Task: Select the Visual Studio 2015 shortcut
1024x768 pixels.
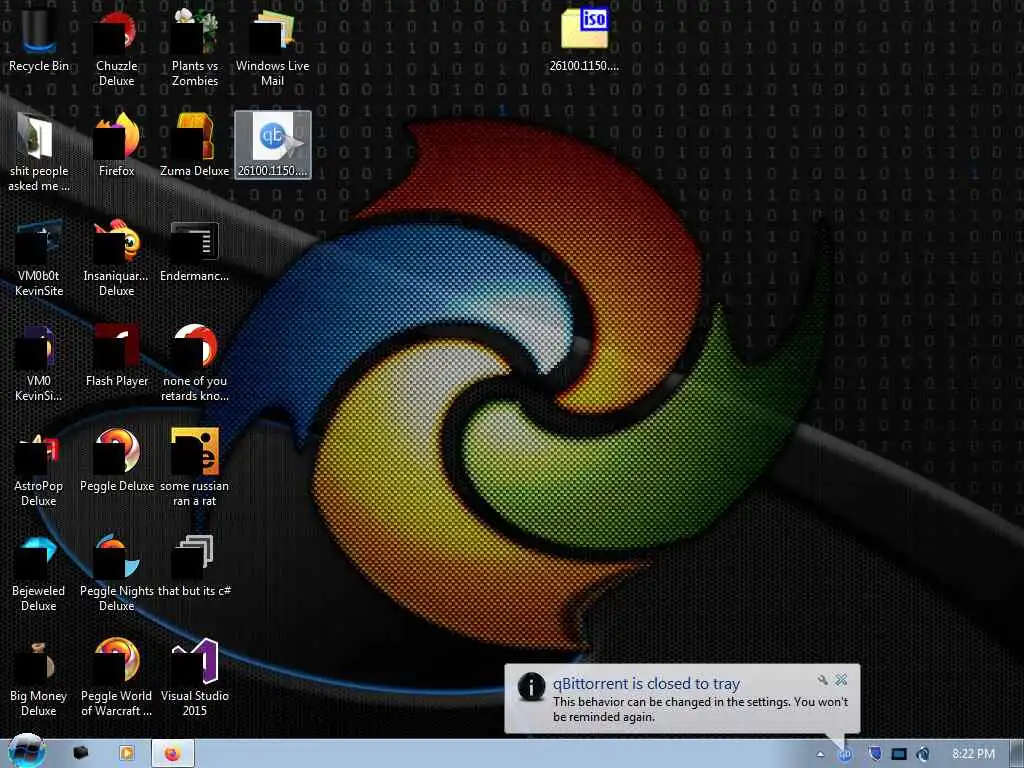Action: tap(195, 678)
